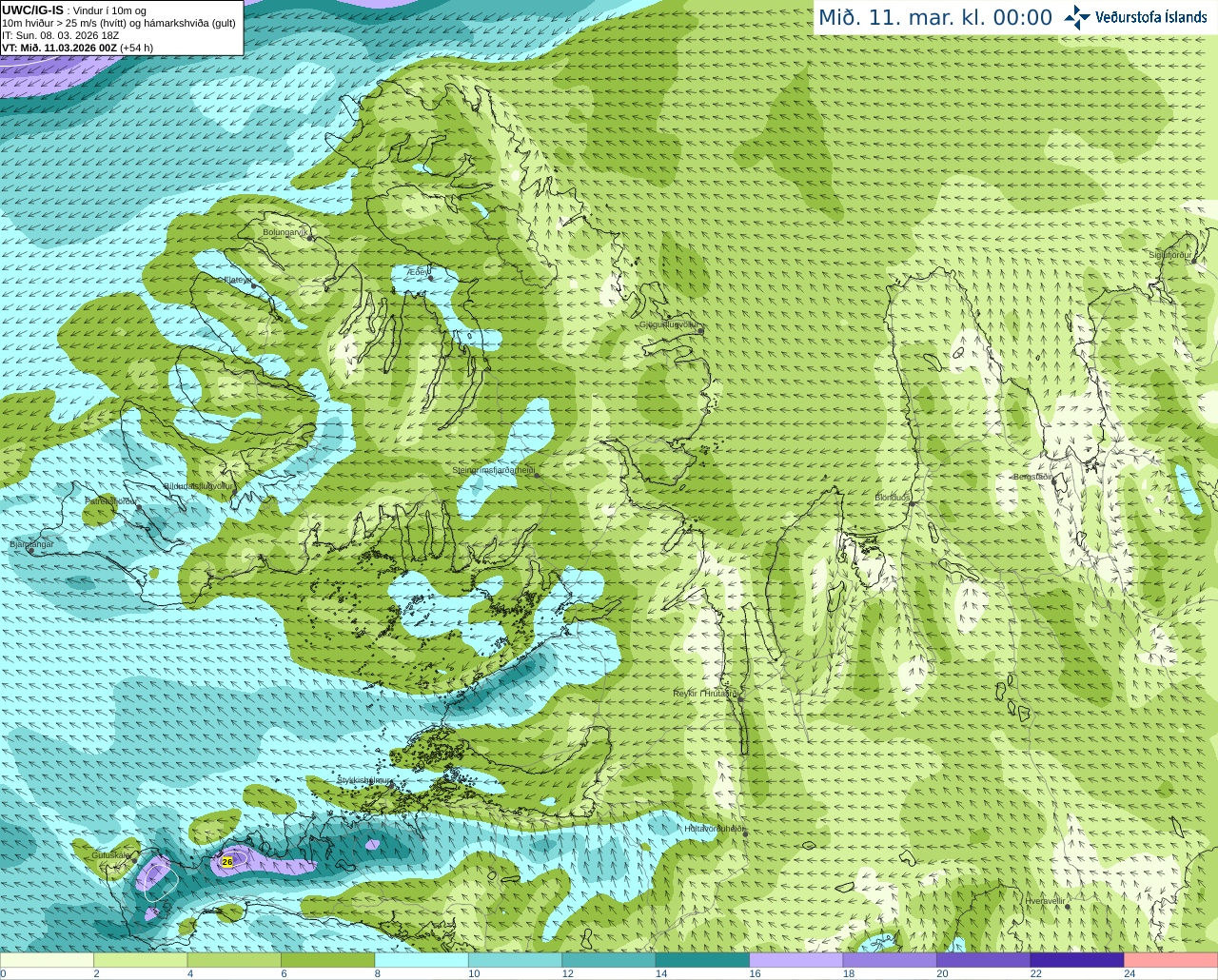Select the 6–8 m/s olive green swatch
This screenshot has height=980, width=1218.
point(328,960)
